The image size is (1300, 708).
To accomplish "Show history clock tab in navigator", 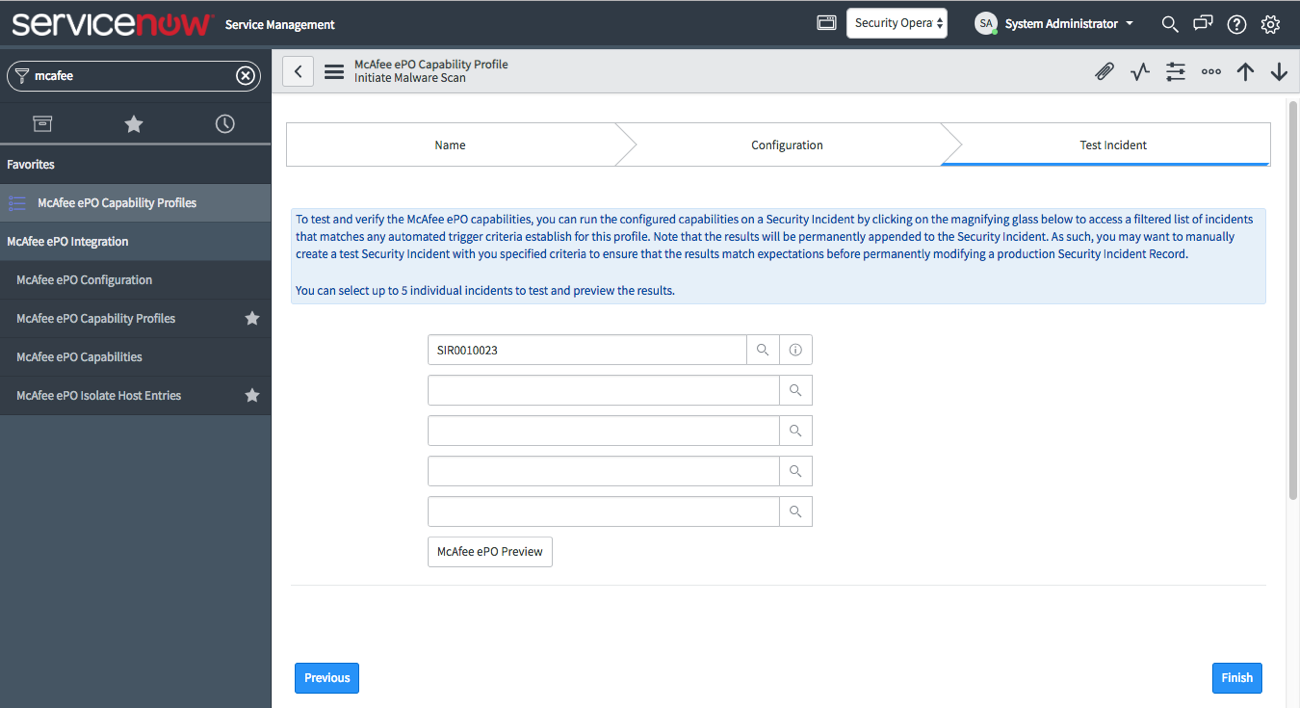I will click(x=225, y=124).
